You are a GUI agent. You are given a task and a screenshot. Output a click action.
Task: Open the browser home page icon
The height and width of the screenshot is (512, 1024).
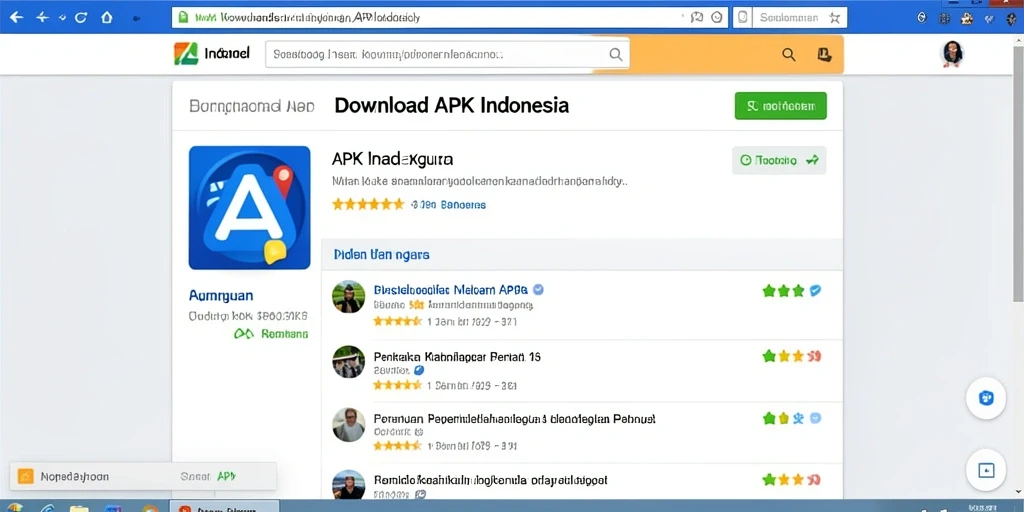pyautogui.click(x=107, y=18)
